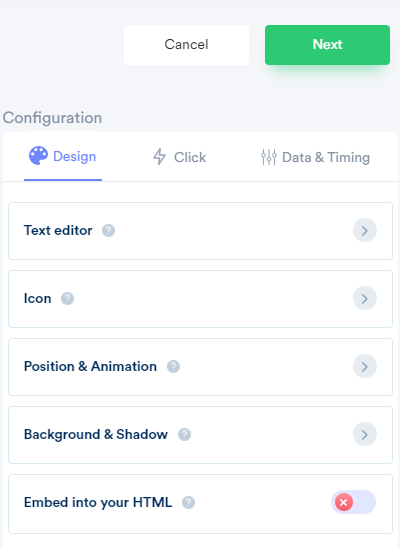400x549 pixels.
Task: Click the Cancel button
Action: (186, 45)
